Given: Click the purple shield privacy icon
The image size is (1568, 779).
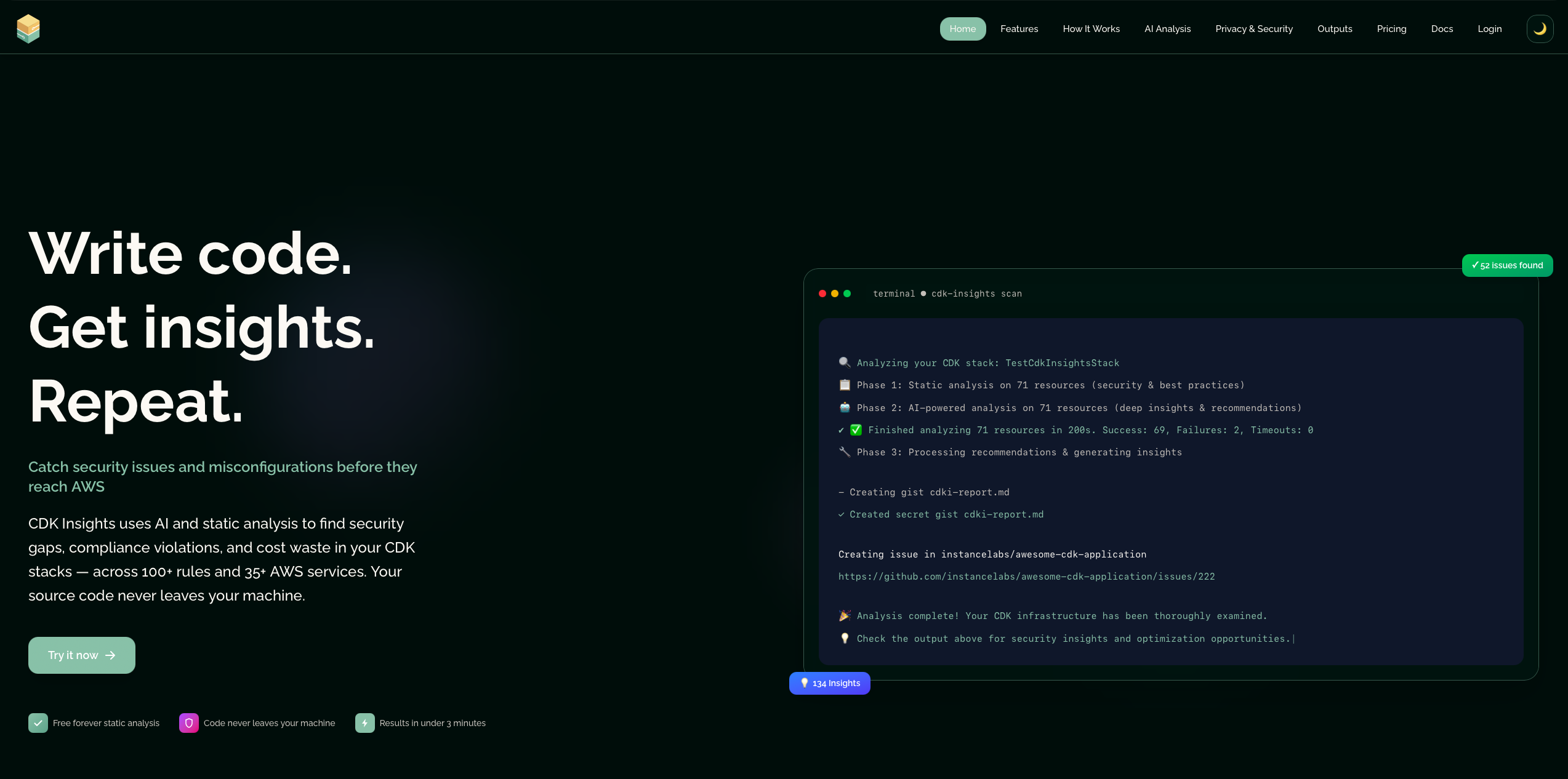Looking at the screenshot, I should (x=189, y=723).
